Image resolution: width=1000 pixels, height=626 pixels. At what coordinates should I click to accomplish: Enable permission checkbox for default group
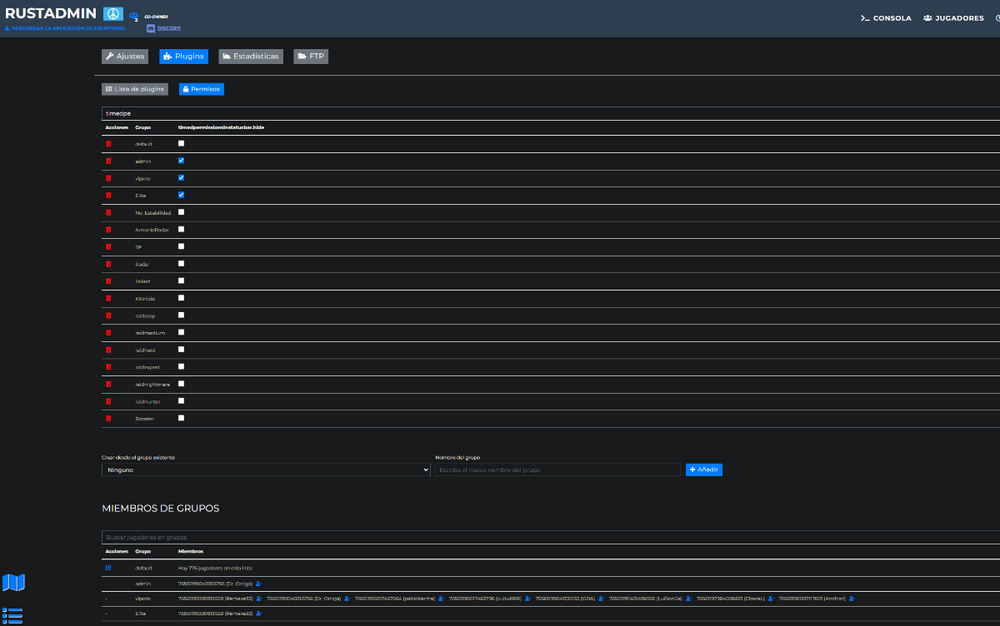coord(181,143)
